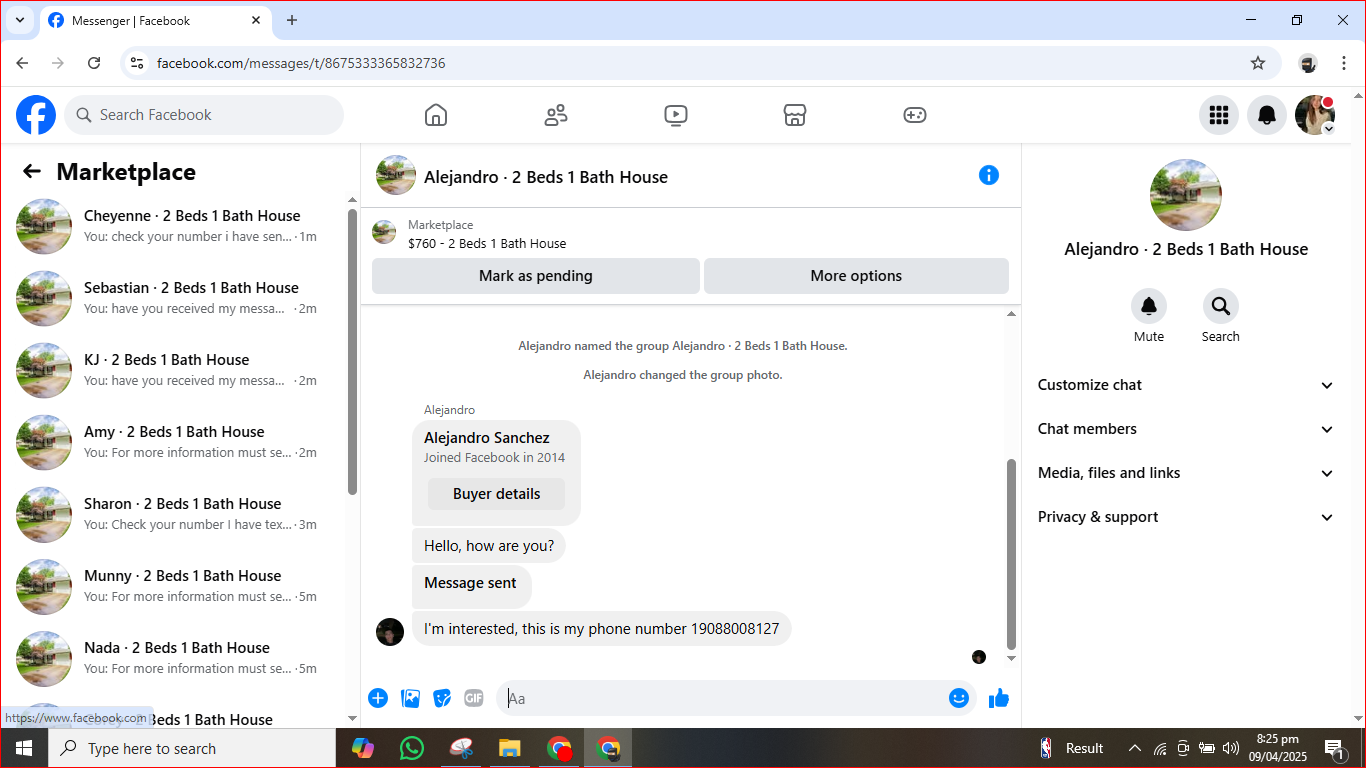Image resolution: width=1366 pixels, height=768 pixels.
Task: Click the chat messages scrollbar thumb
Action: click(x=1011, y=554)
